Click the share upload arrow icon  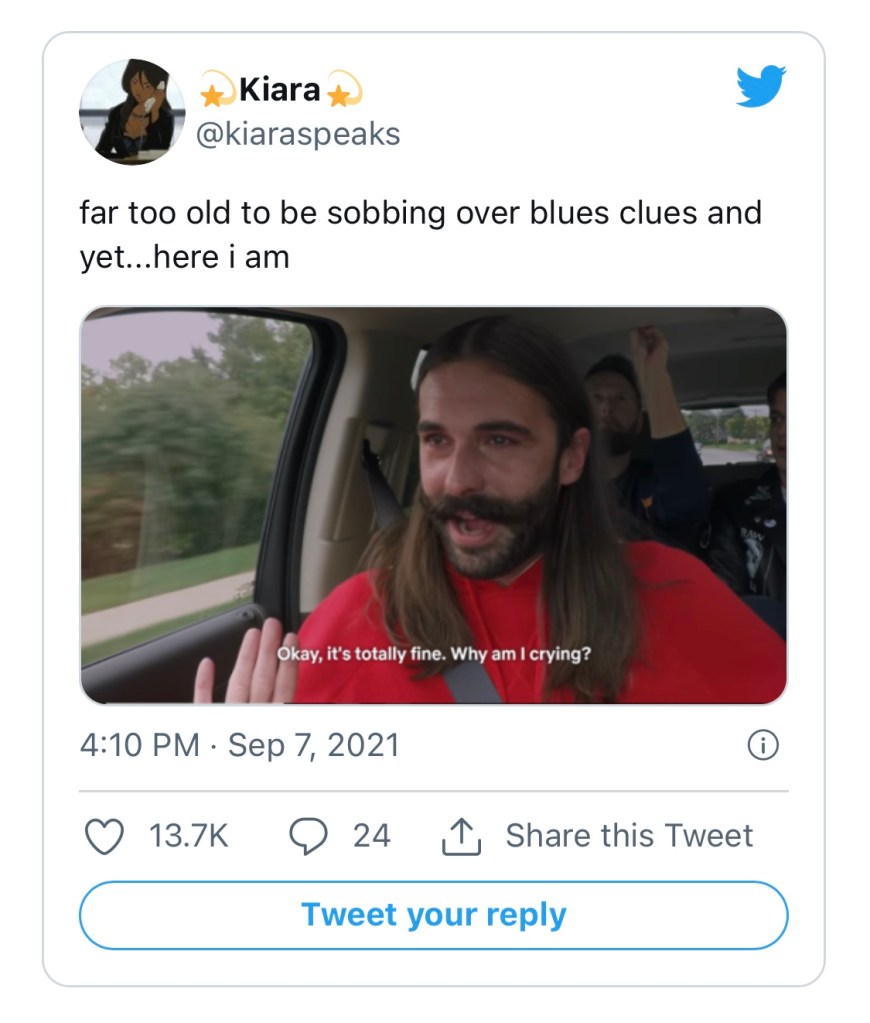point(461,836)
